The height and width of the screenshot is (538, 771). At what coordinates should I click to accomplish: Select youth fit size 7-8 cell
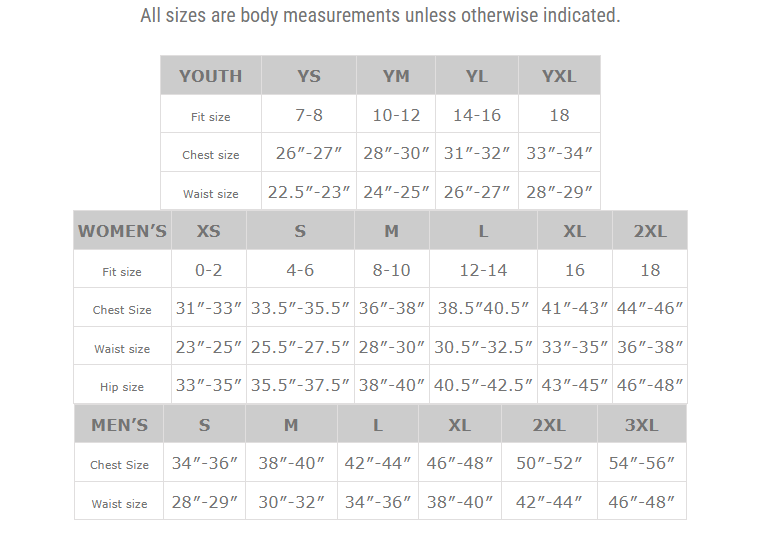point(309,115)
